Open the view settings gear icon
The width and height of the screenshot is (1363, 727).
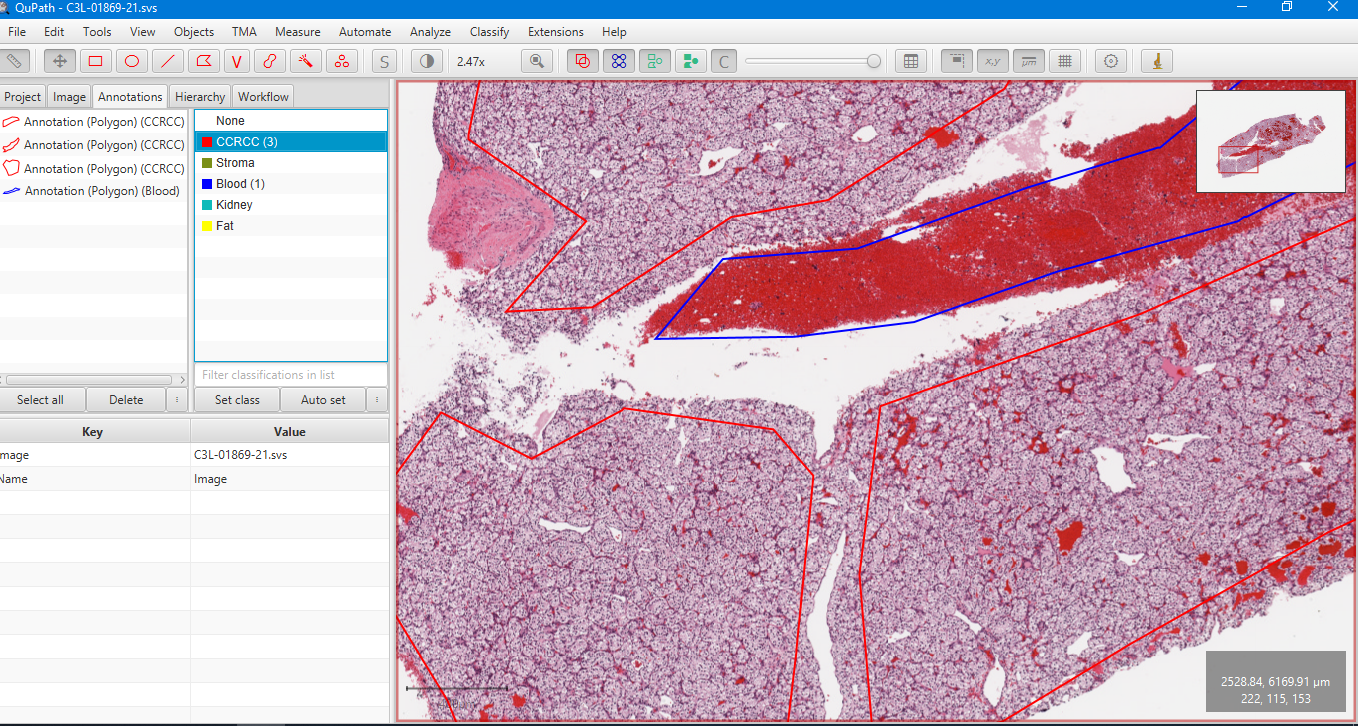(1110, 61)
